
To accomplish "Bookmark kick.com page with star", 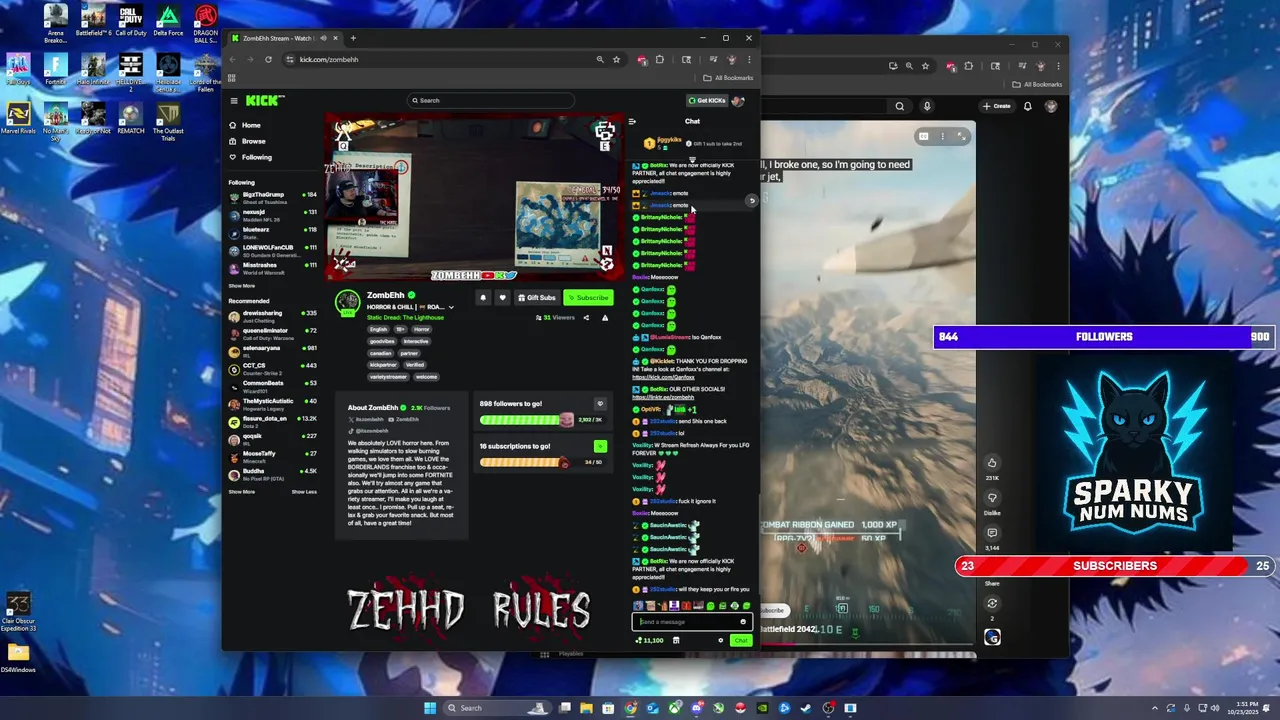I will coord(616,59).
